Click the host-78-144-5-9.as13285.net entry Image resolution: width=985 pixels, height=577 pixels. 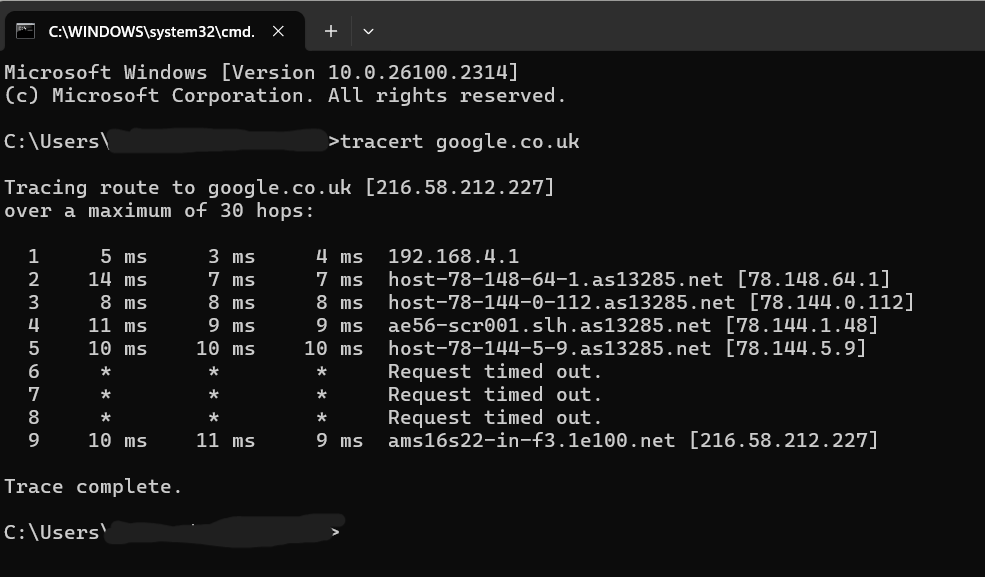pos(549,348)
